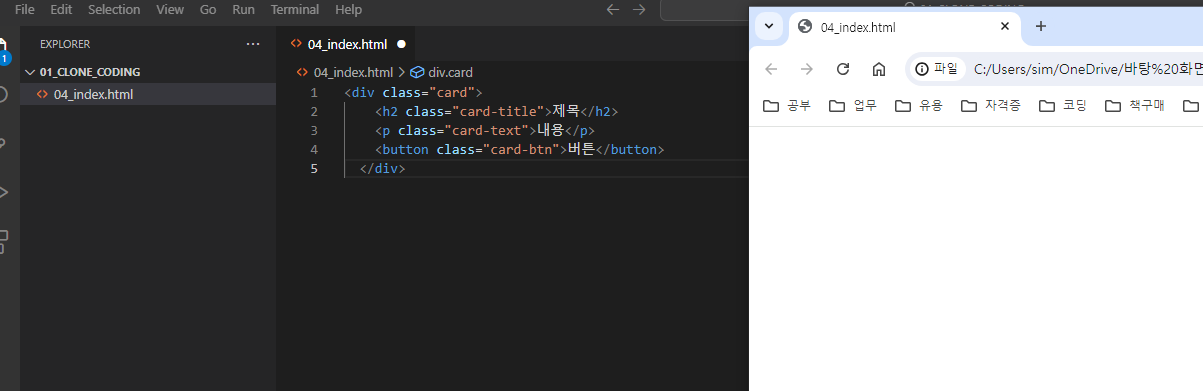Open the Run menu
The width and height of the screenshot is (1203, 391).
click(243, 9)
